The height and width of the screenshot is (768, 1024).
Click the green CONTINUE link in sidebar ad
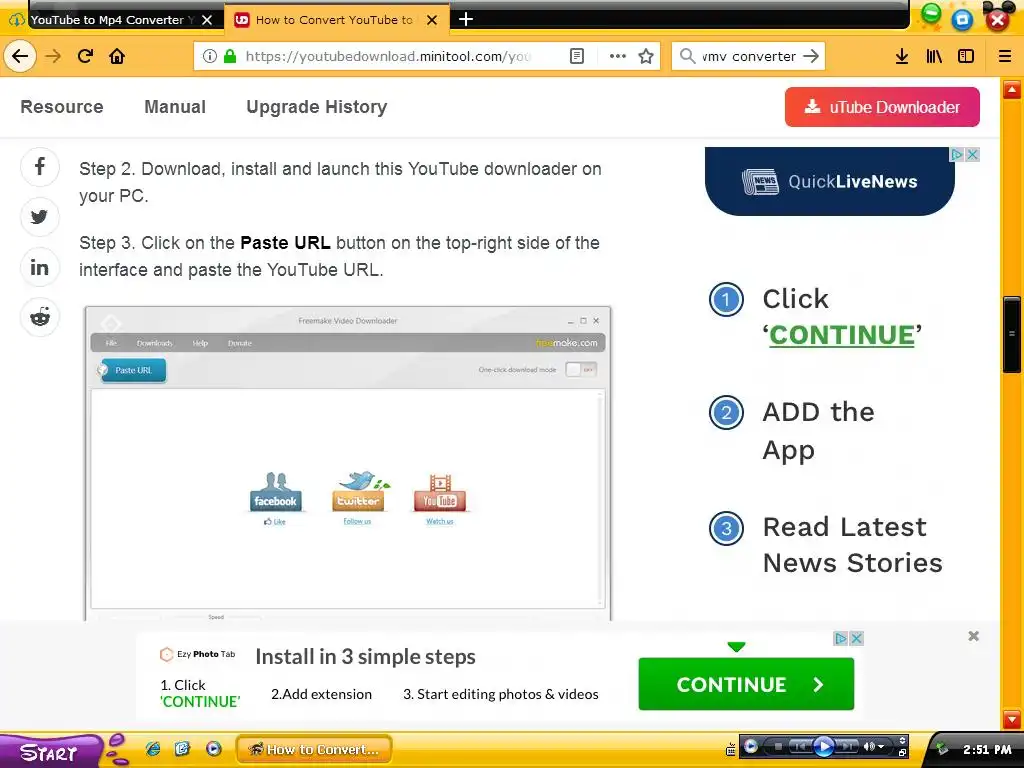pos(842,336)
